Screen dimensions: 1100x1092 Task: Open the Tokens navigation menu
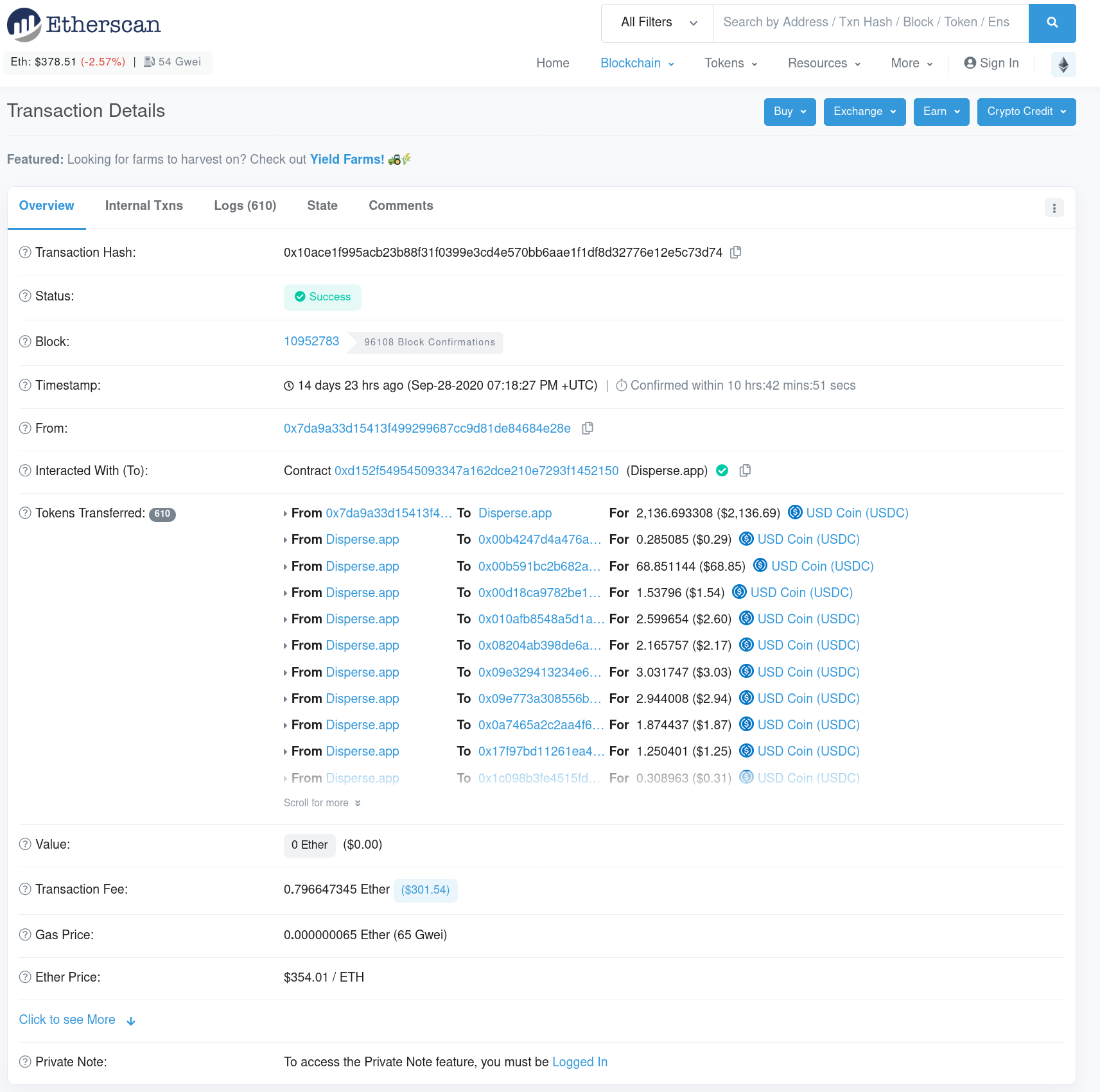[x=730, y=63]
